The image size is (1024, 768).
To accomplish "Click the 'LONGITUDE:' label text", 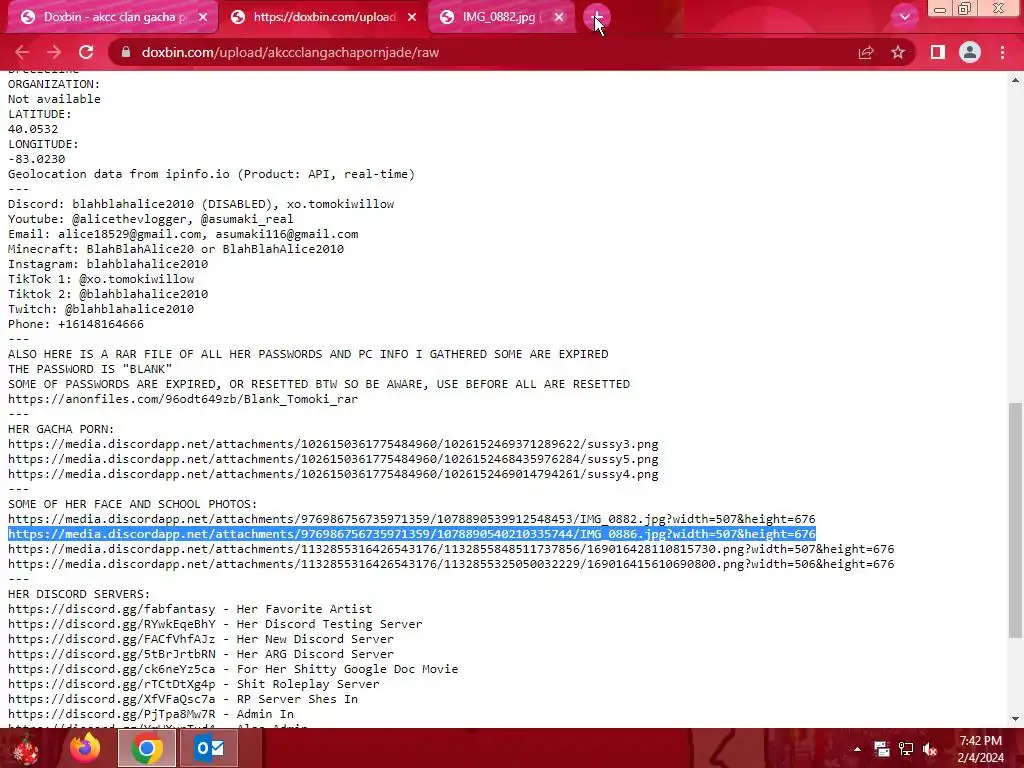I will [x=43, y=144].
